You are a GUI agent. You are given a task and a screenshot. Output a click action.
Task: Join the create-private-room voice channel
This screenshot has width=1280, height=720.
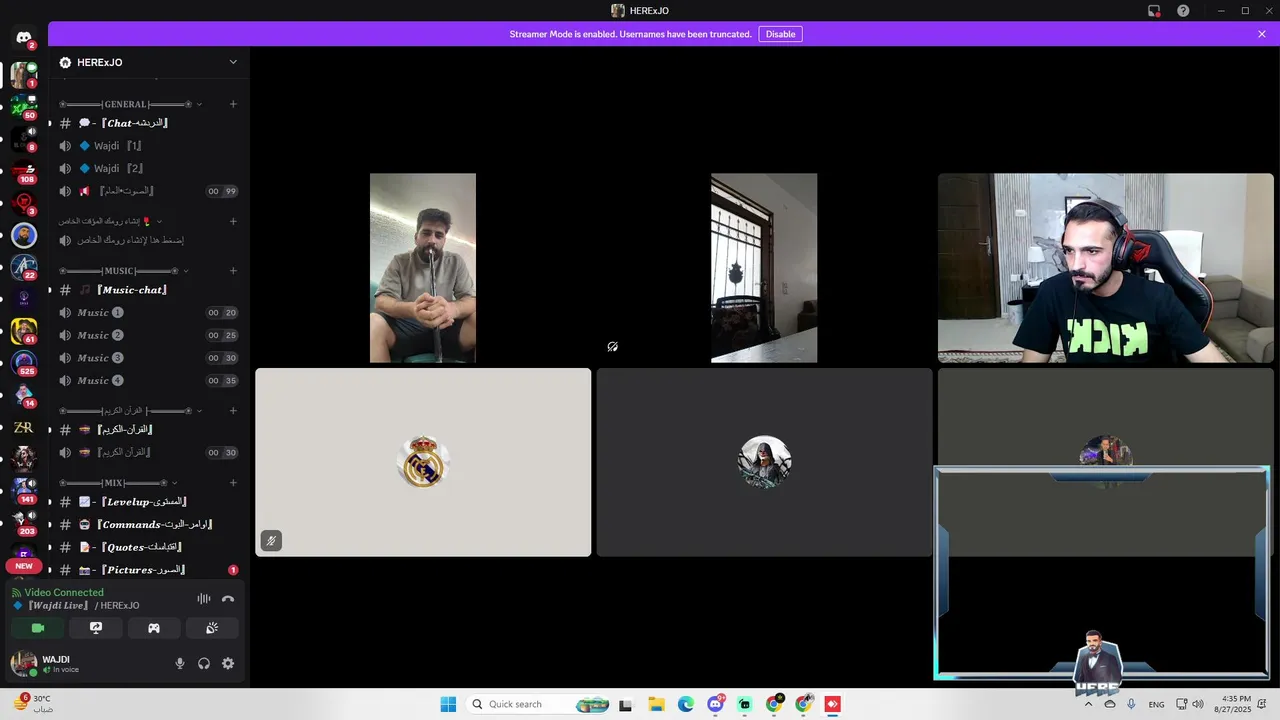click(x=148, y=240)
